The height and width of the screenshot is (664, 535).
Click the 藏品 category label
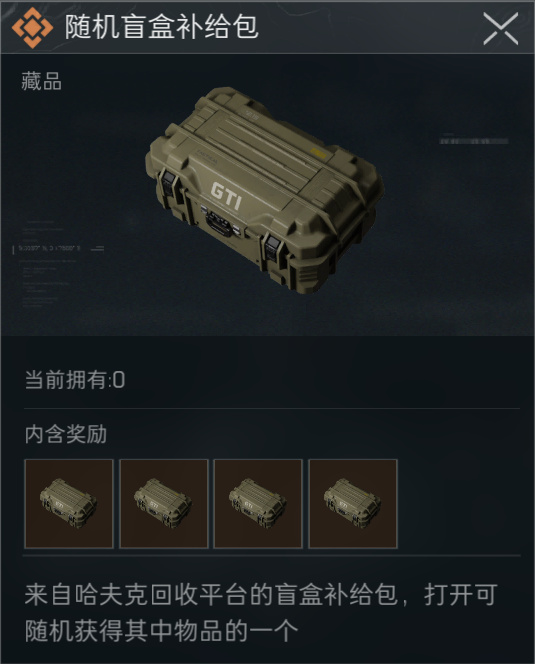click(x=42, y=81)
